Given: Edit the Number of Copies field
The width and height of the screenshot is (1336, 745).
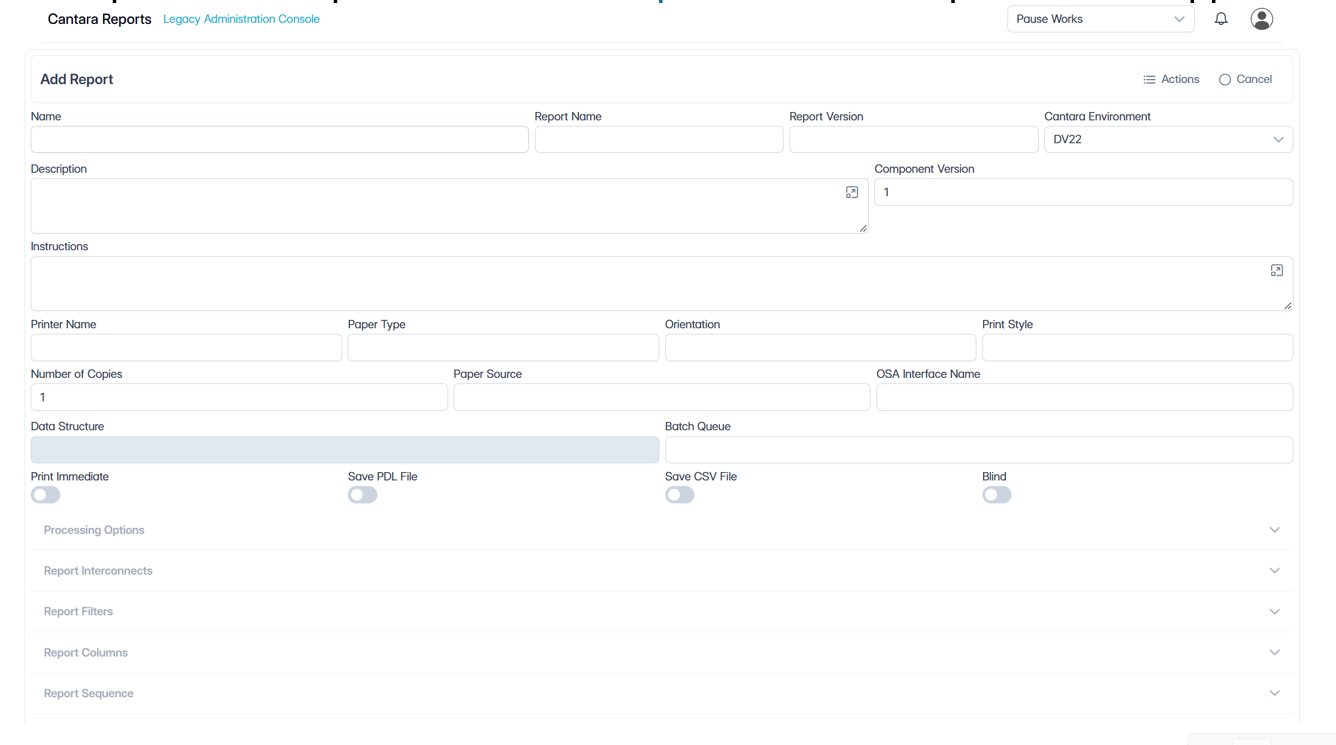Looking at the screenshot, I should tap(239, 397).
